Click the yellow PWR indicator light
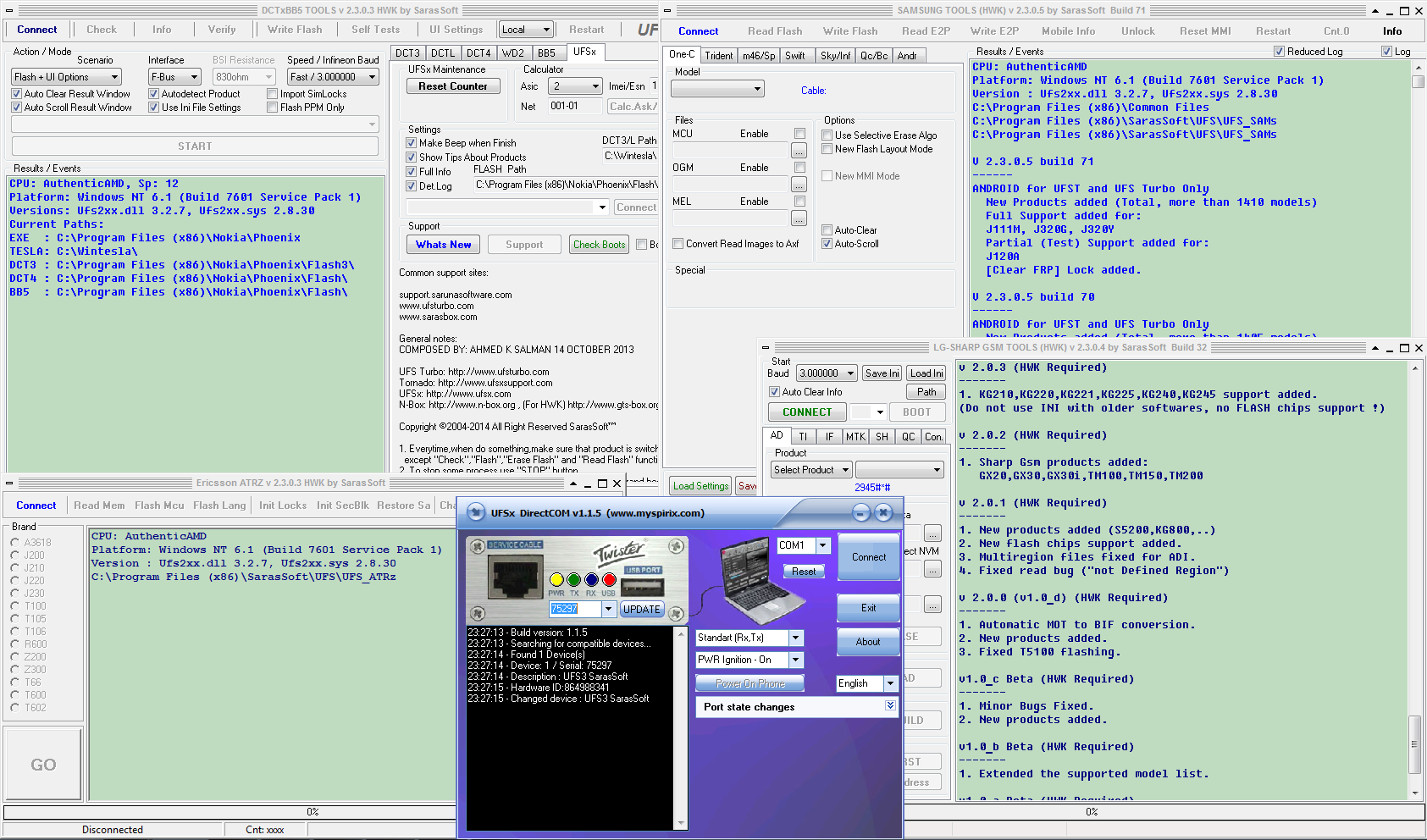Image resolution: width=1427 pixels, height=840 pixels. [556, 580]
